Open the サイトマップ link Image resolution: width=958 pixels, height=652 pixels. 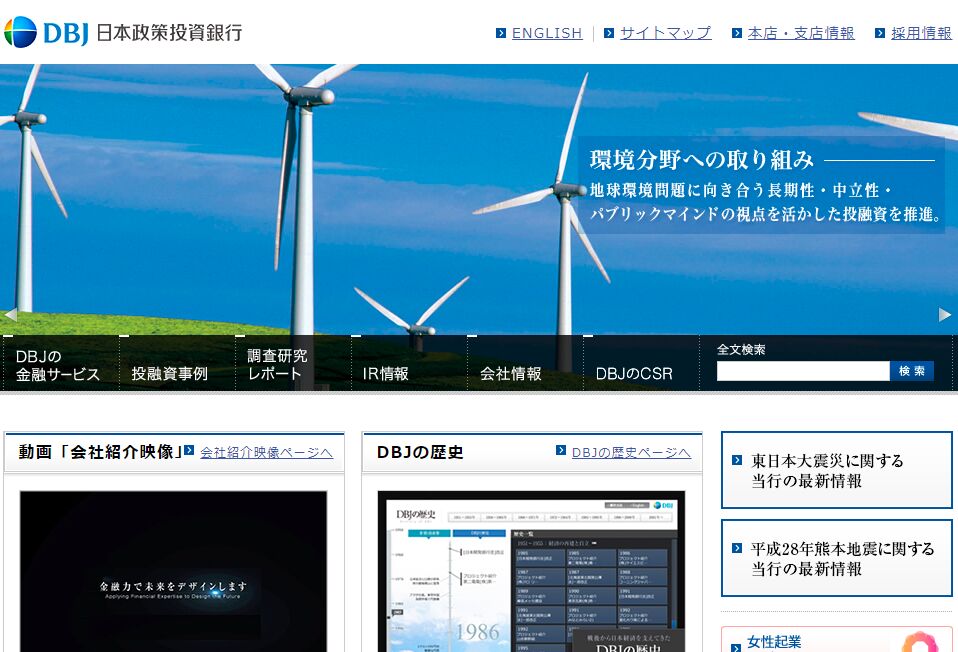[666, 33]
